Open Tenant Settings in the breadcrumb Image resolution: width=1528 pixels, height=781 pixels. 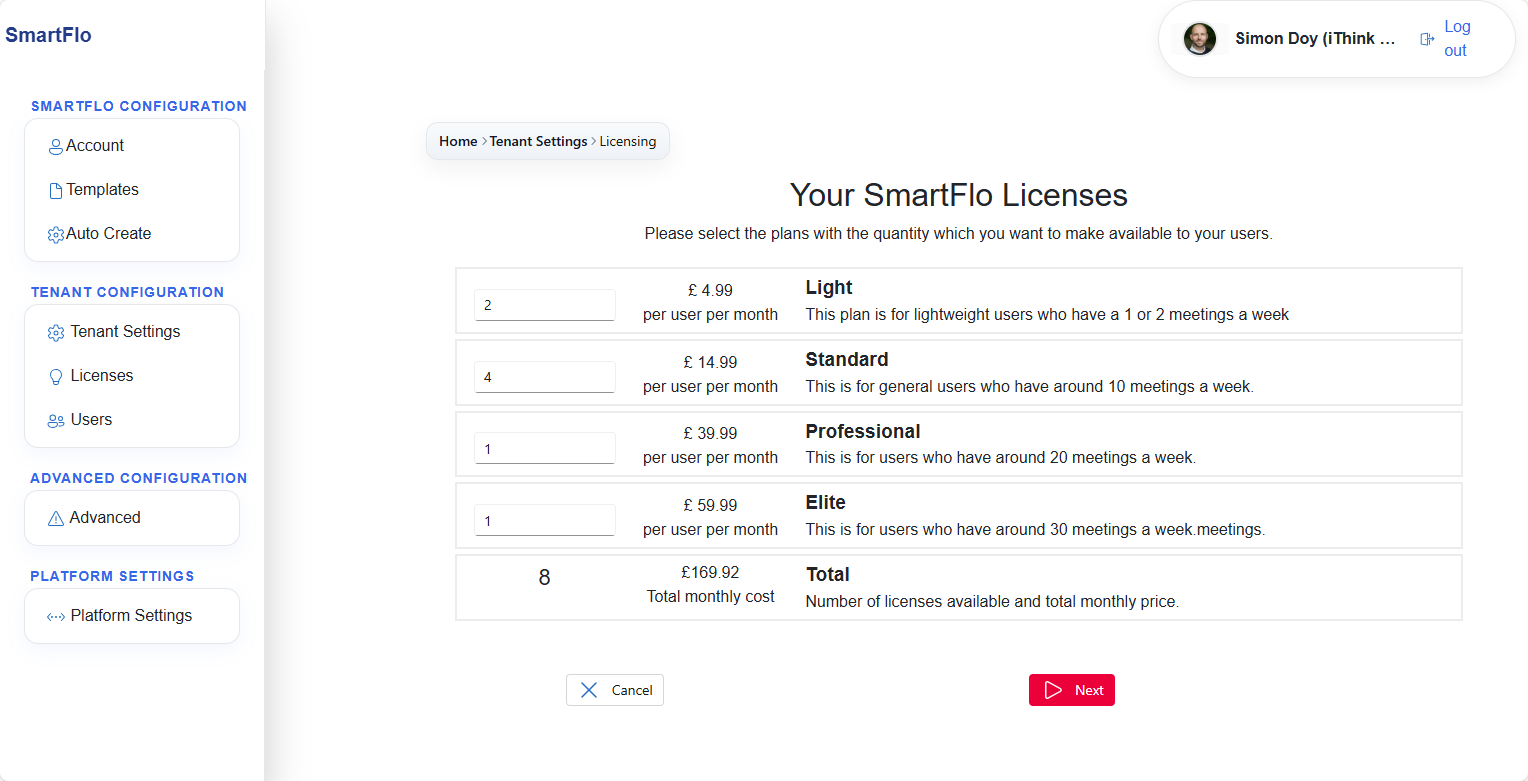(538, 141)
